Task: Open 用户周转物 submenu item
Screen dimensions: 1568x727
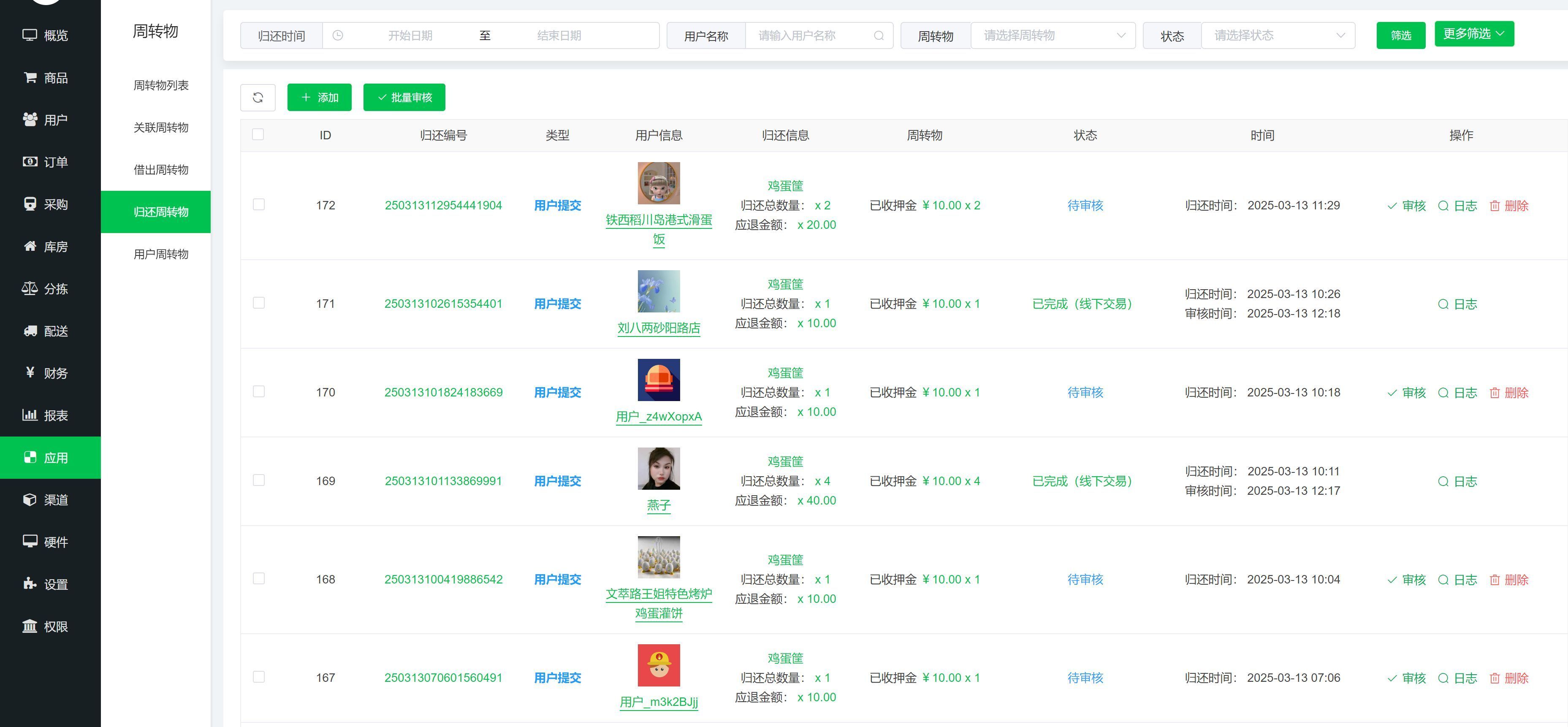Action: pyautogui.click(x=161, y=254)
